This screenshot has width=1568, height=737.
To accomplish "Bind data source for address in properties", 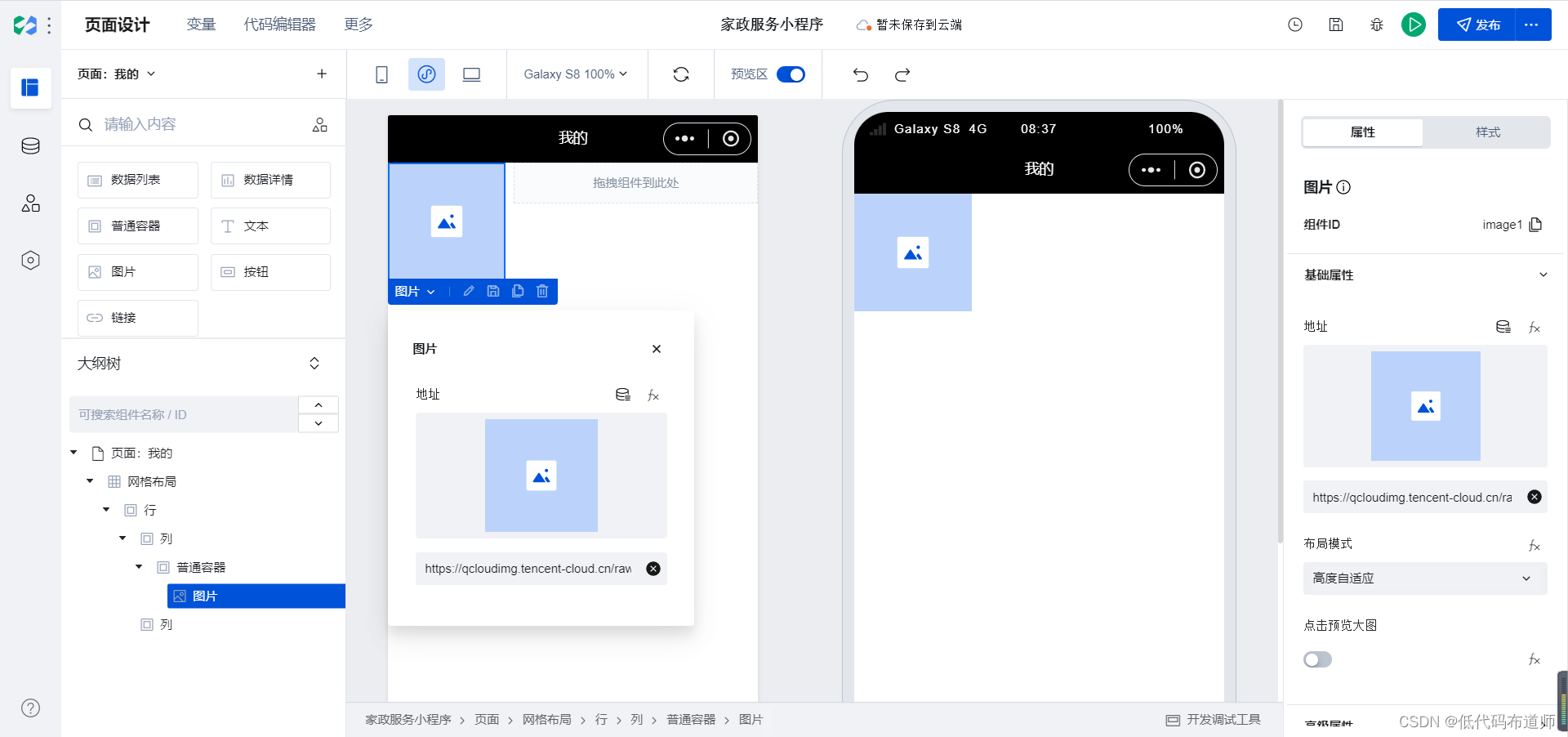I will (1503, 327).
